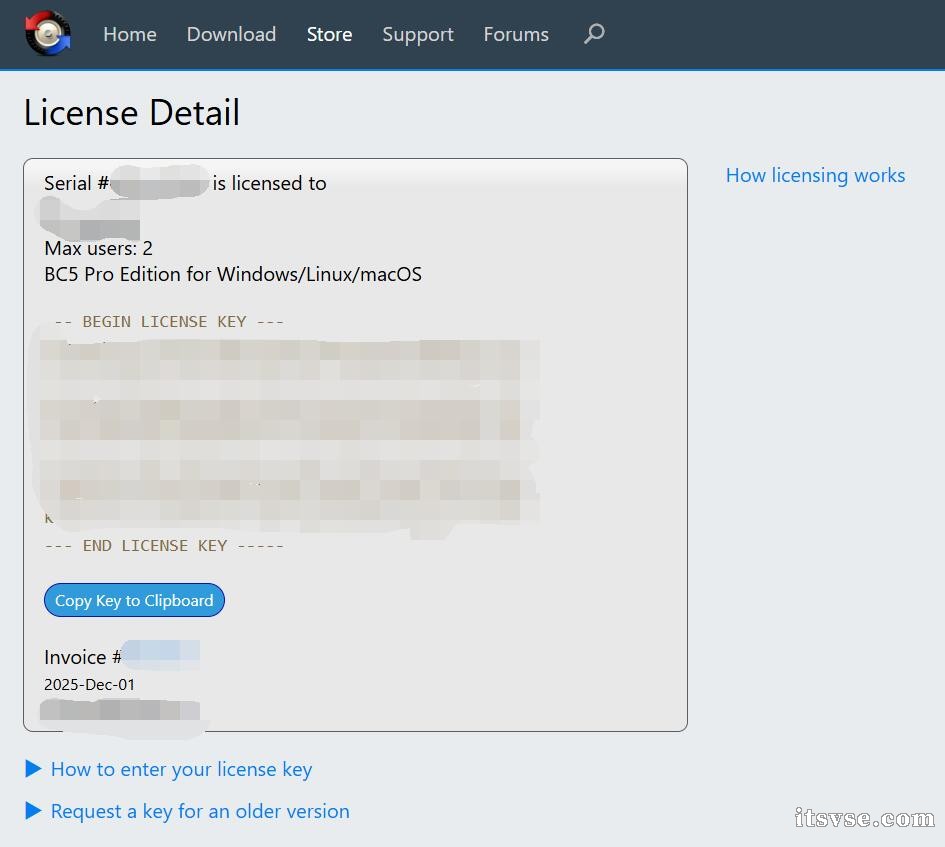This screenshot has width=945, height=847.
Task: Click the License Detail heading
Action: [132, 113]
